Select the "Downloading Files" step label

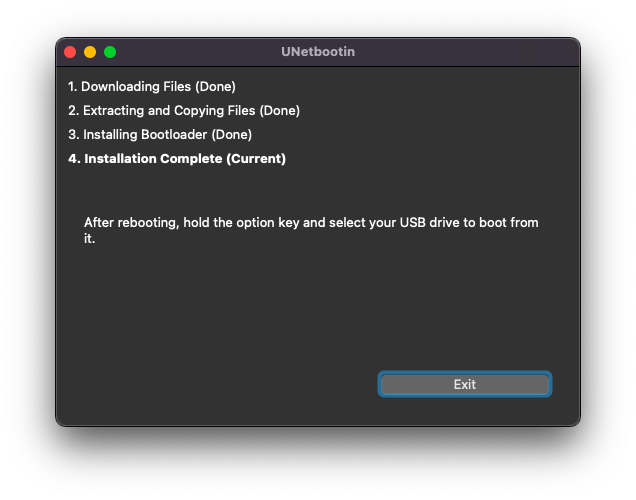click(x=134, y=87)
